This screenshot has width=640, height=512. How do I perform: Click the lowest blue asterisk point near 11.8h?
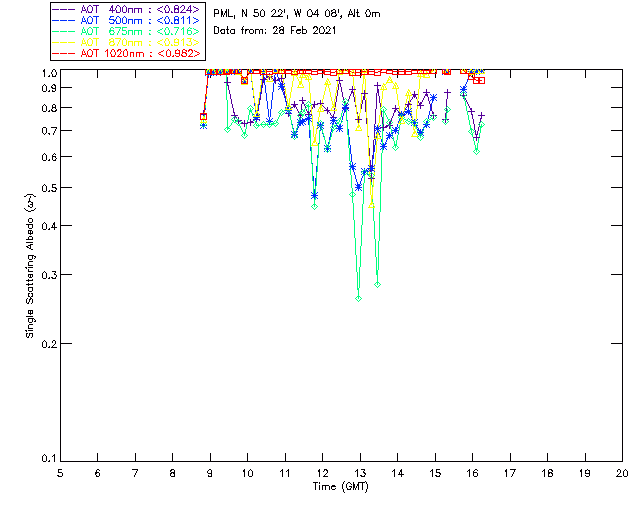(x=314, y=196)
